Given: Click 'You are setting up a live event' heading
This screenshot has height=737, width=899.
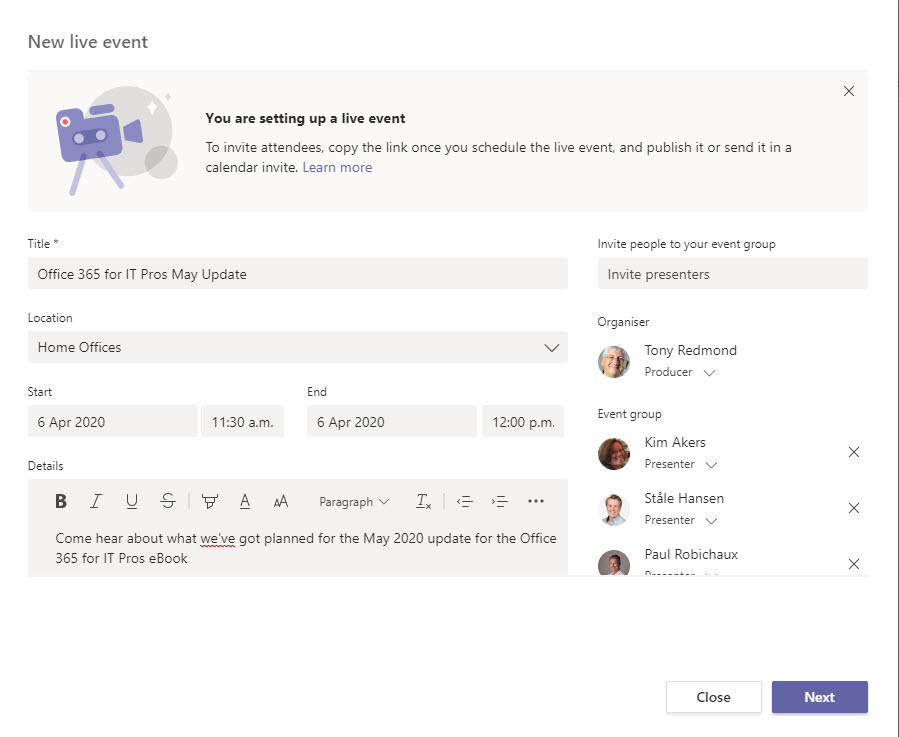Looking at the screenshot, I should 305,118.
